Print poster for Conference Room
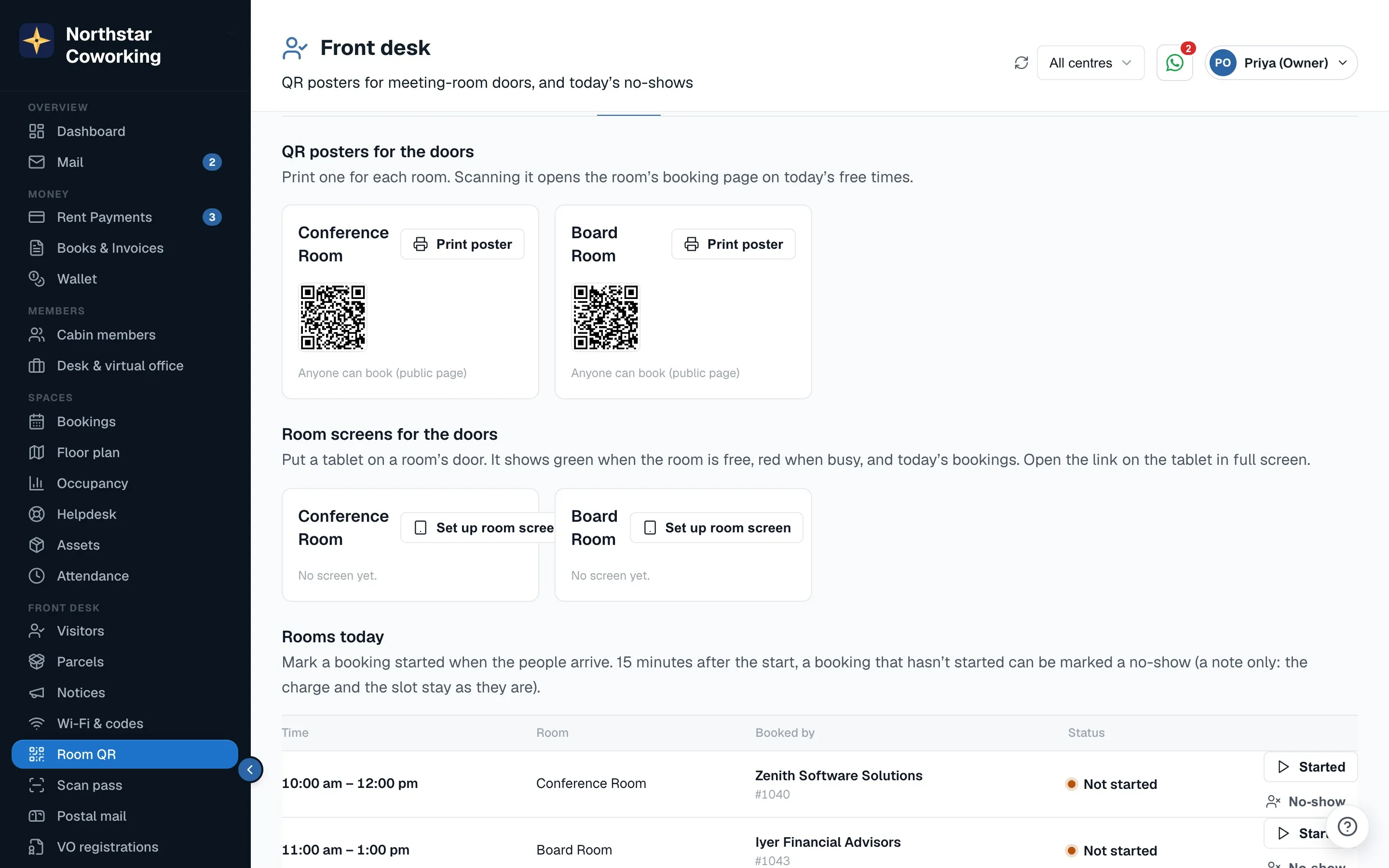Screen dimensions: 1389x868 462,244
